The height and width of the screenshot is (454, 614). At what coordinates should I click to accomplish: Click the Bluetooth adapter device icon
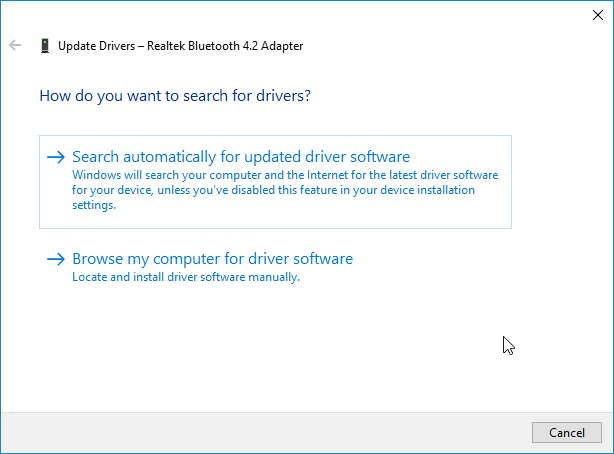[x=45, y=46]
